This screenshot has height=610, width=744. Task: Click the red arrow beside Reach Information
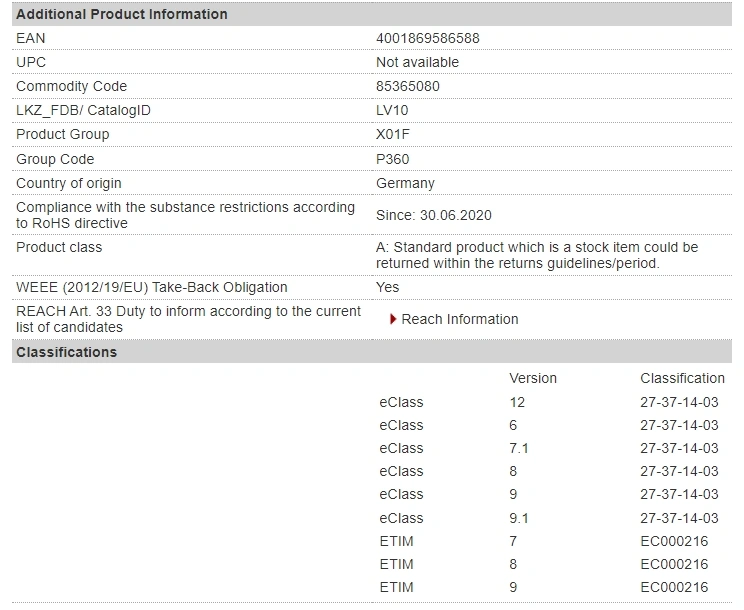(x=393, y=319)
